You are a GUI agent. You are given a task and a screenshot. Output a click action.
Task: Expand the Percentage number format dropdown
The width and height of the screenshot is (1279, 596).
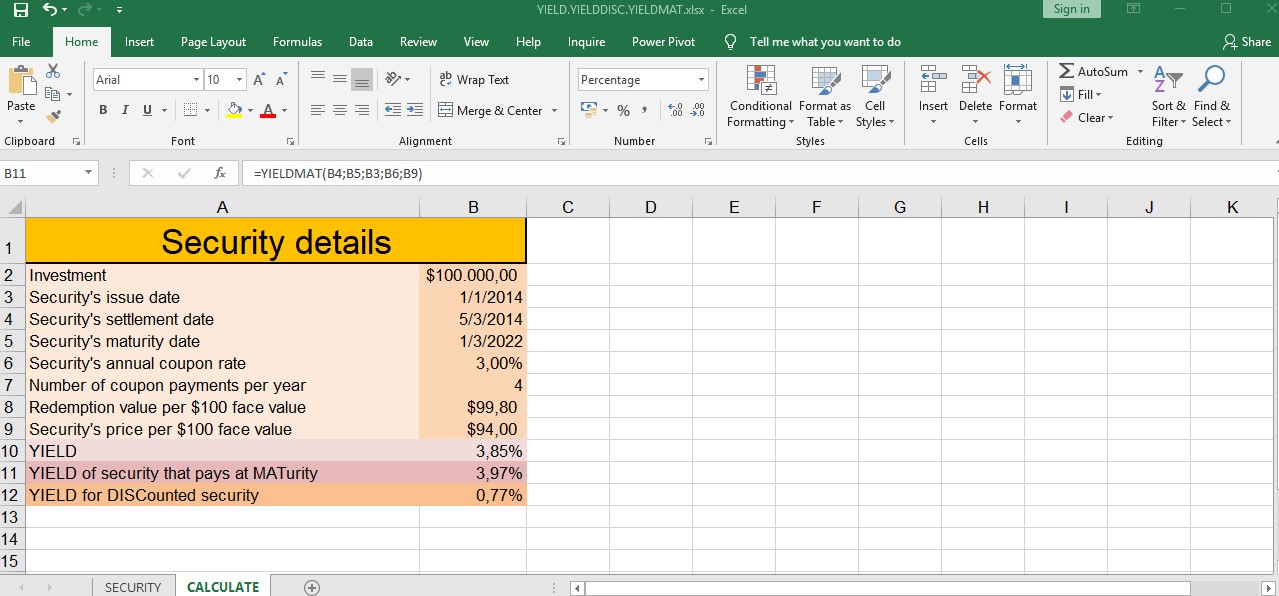[x=701, y=80]
